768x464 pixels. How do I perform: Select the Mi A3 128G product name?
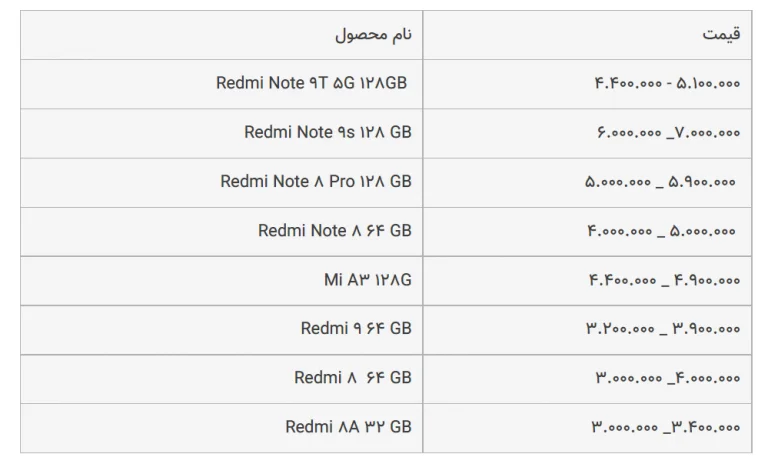367,280
